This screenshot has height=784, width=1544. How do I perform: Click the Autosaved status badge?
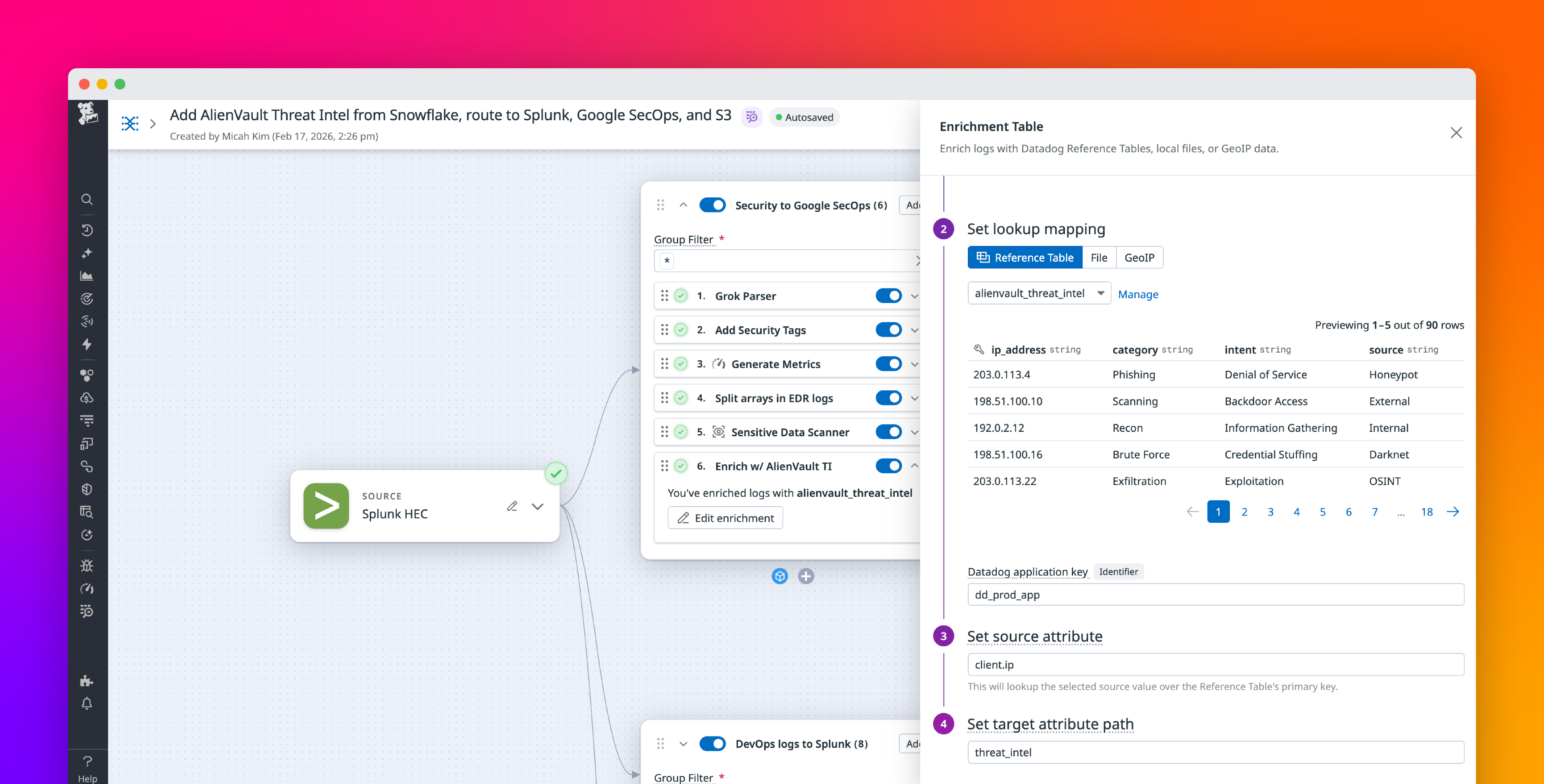coord(805,117)
